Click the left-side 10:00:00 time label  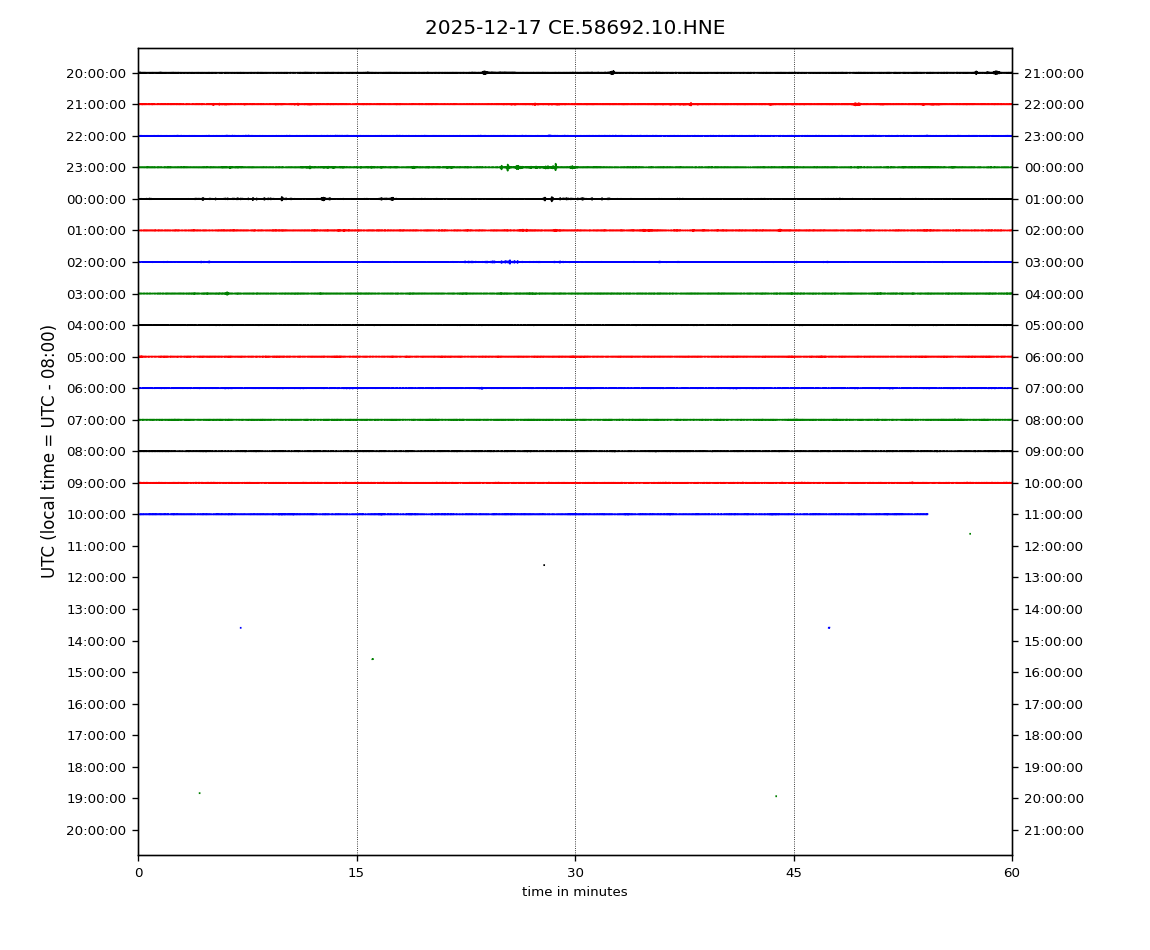coord(96,515)
